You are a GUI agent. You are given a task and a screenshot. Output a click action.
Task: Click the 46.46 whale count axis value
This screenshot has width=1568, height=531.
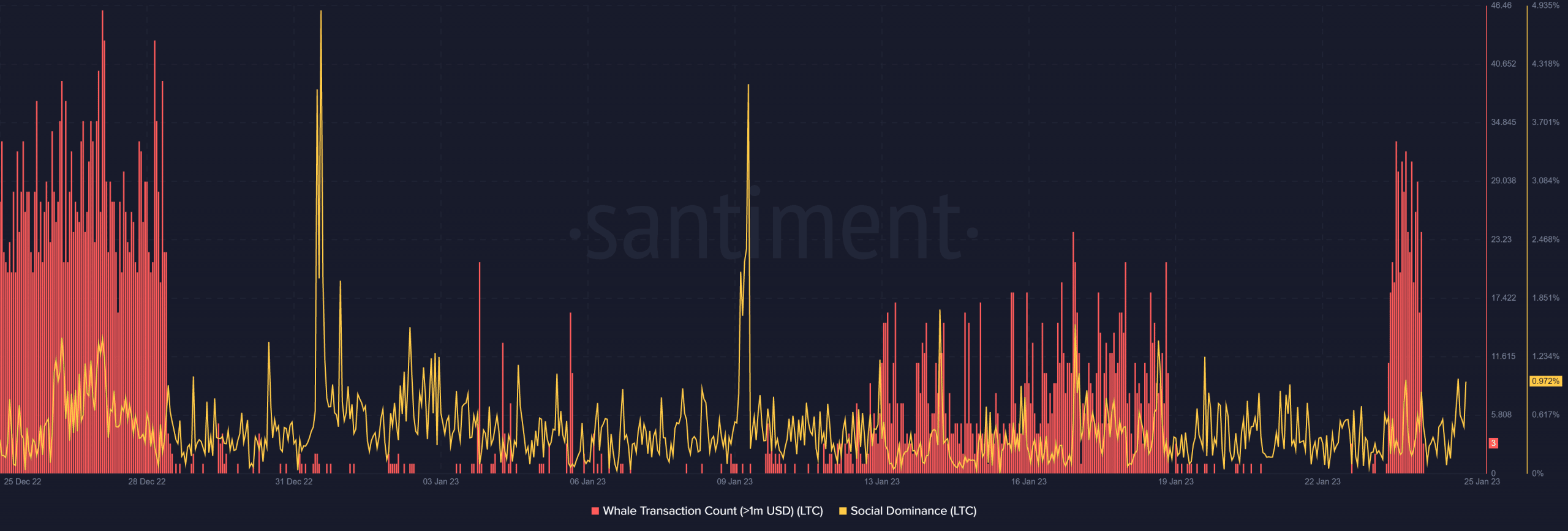[1501, 6]
